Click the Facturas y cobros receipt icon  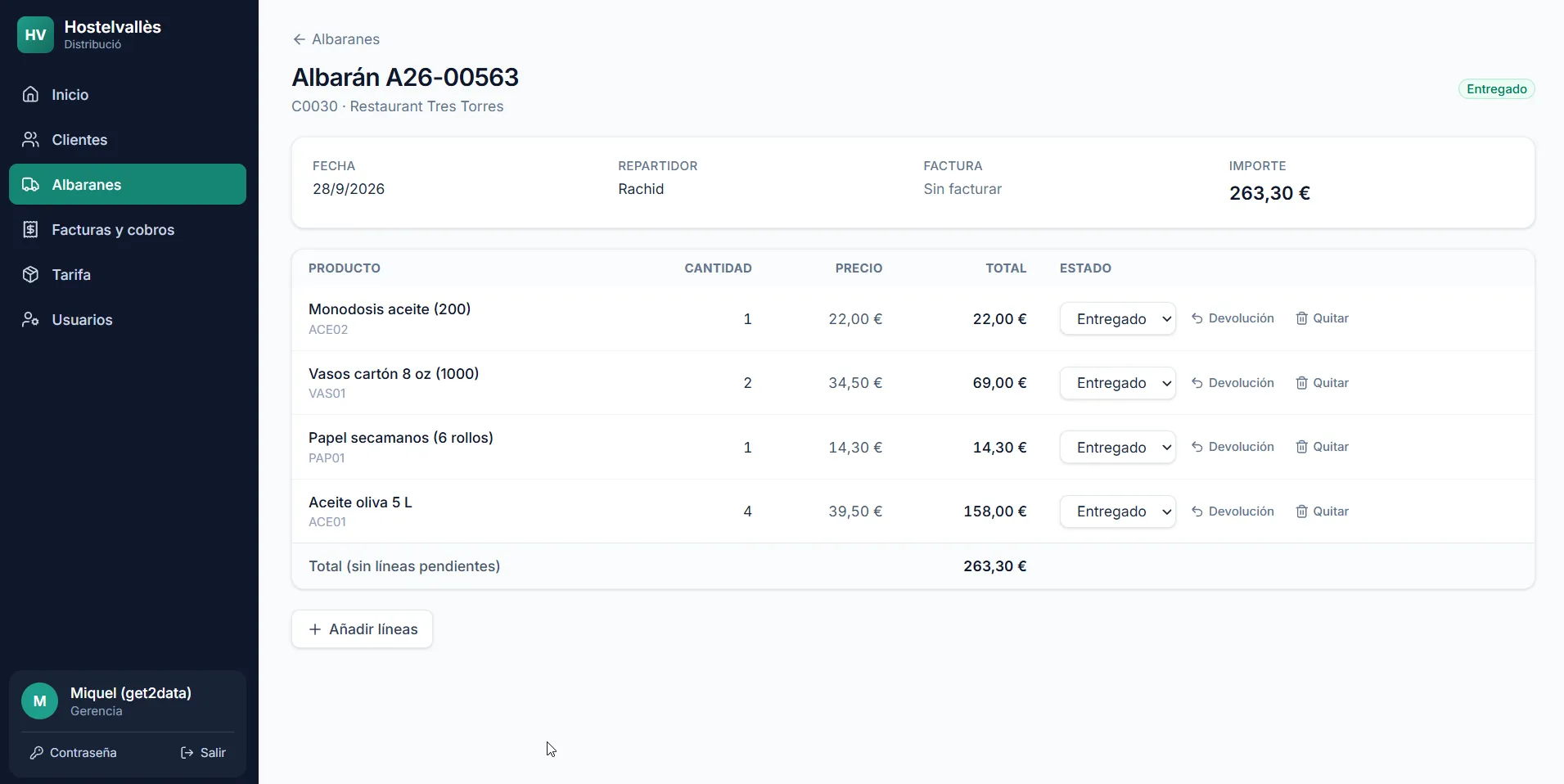point(30,229)
